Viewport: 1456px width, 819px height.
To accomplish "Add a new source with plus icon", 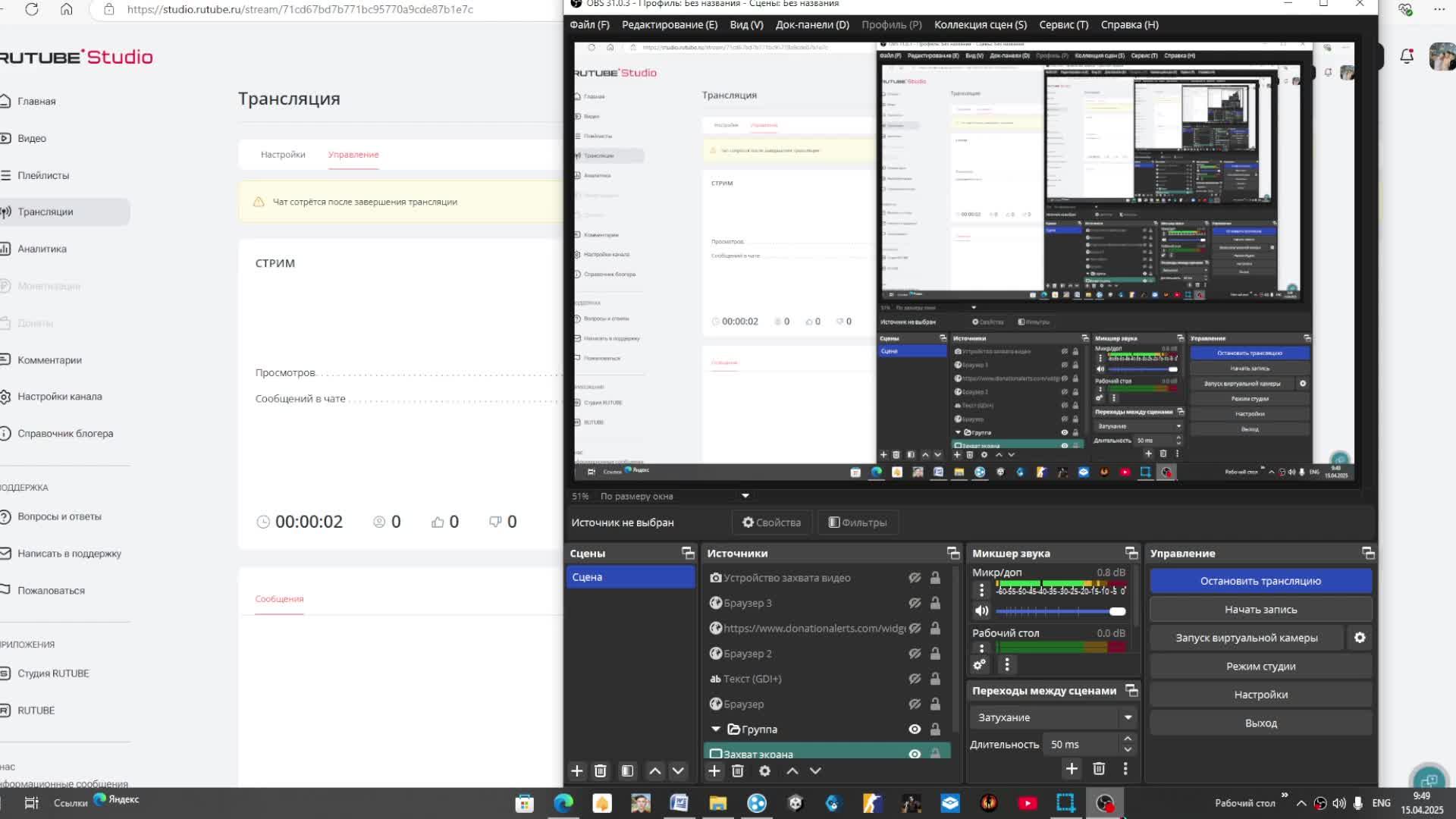I will (x=714, y=771).
